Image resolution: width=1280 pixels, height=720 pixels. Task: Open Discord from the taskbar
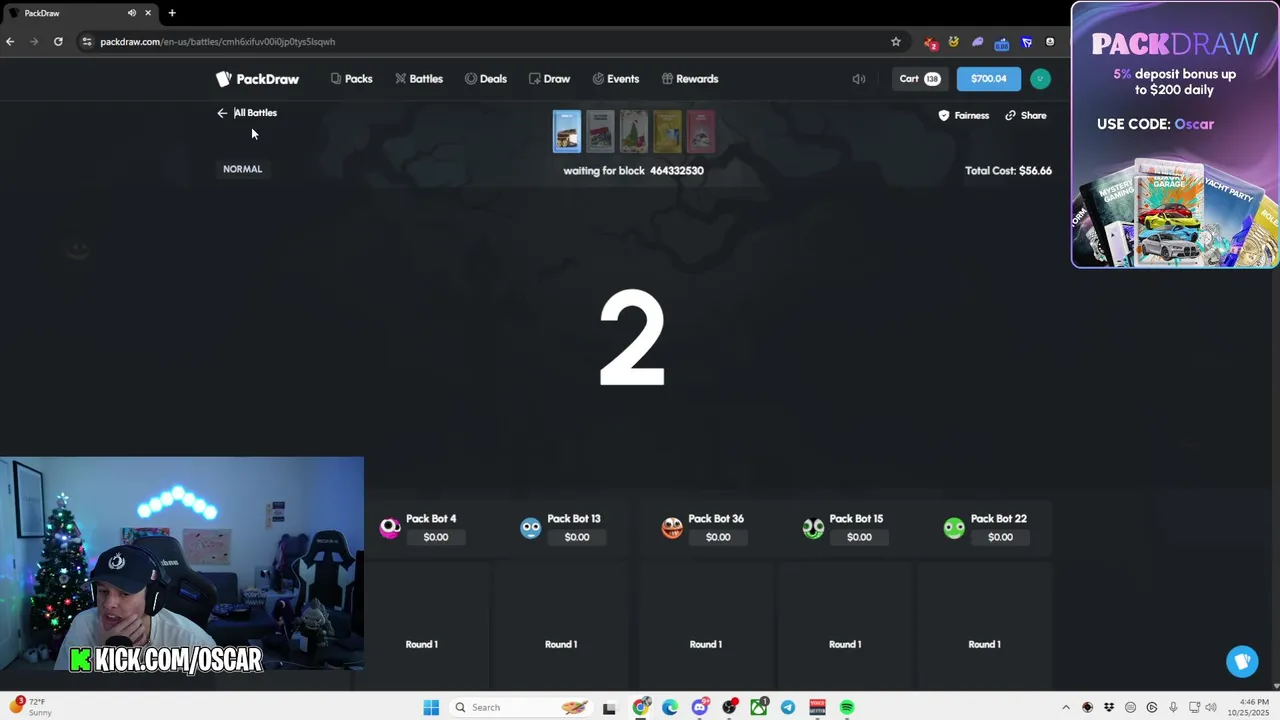pos(700,708)
